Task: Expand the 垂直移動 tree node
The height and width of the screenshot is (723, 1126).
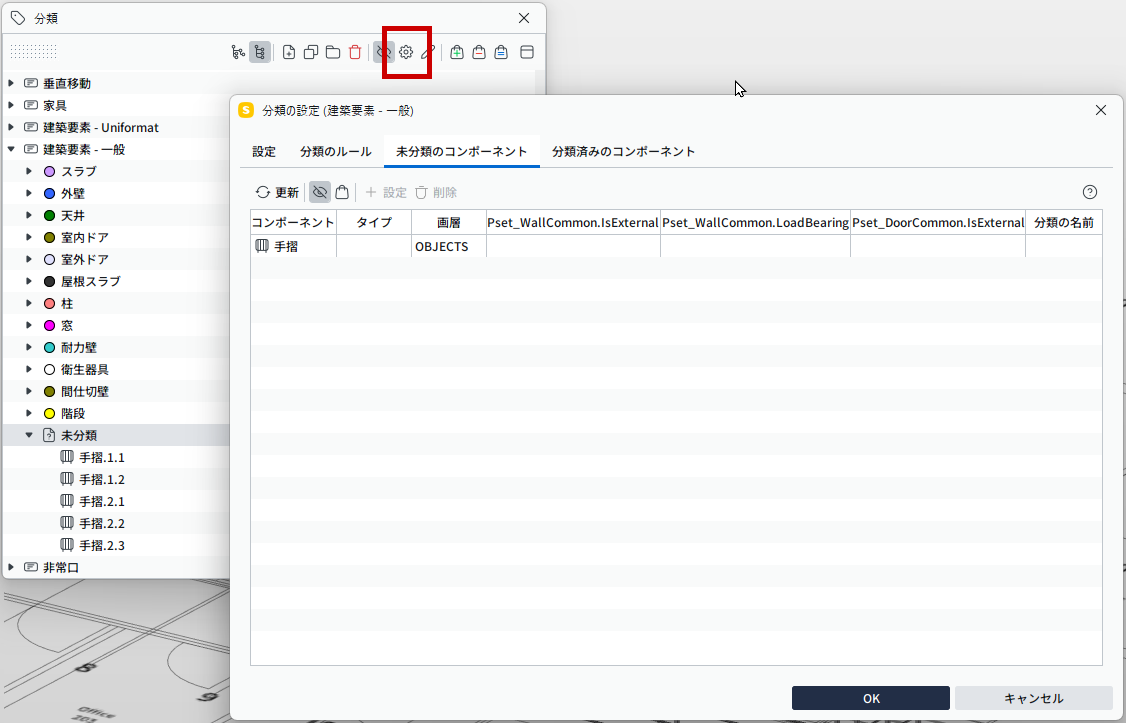Action: click(x=11, y=83)
